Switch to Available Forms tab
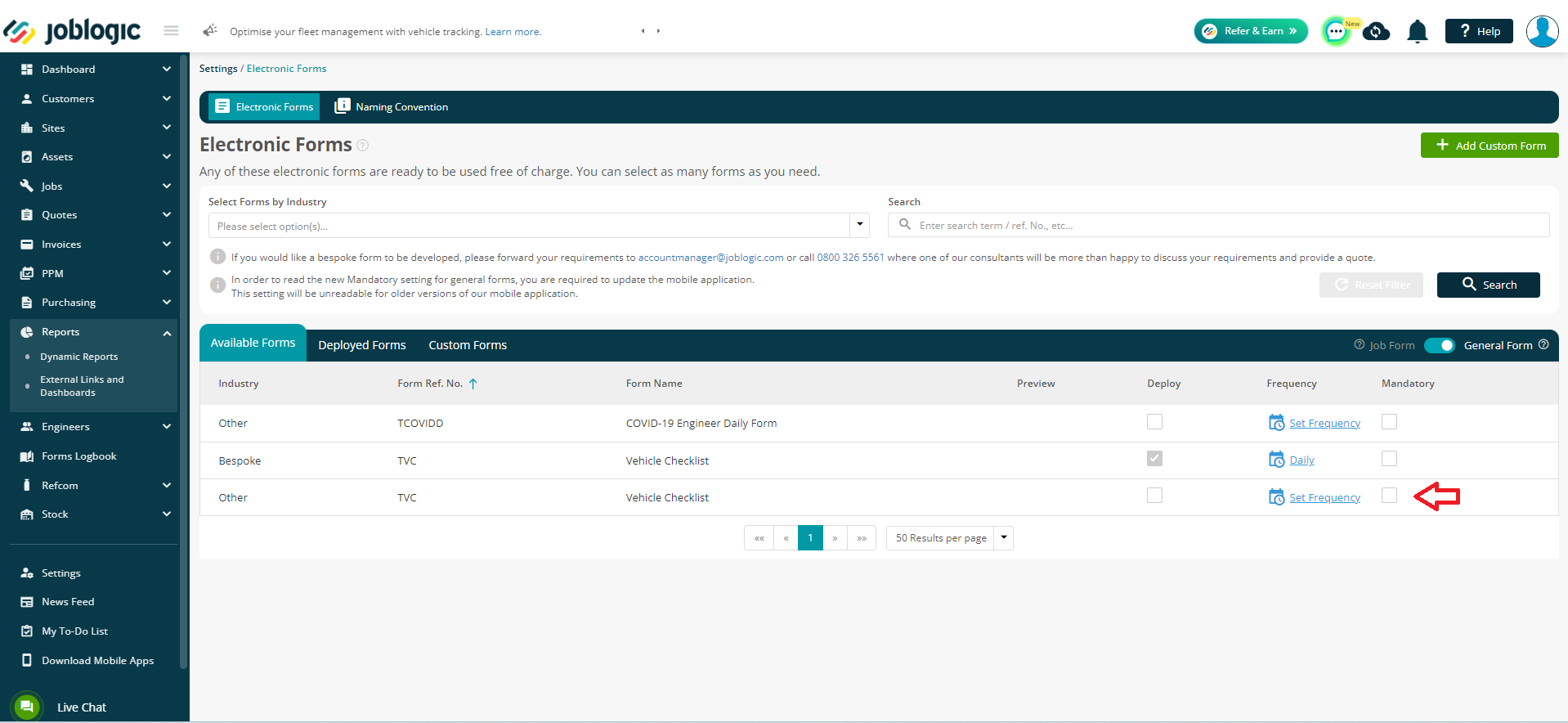Viewport: 1568px width, 723px height. (253, 344)
